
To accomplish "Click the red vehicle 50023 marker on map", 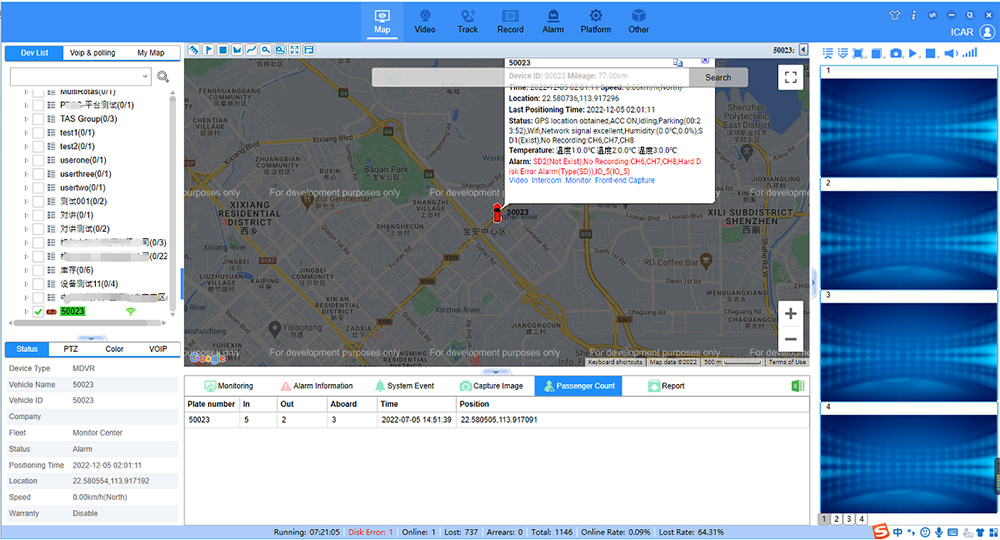I will tap(497, 213).
